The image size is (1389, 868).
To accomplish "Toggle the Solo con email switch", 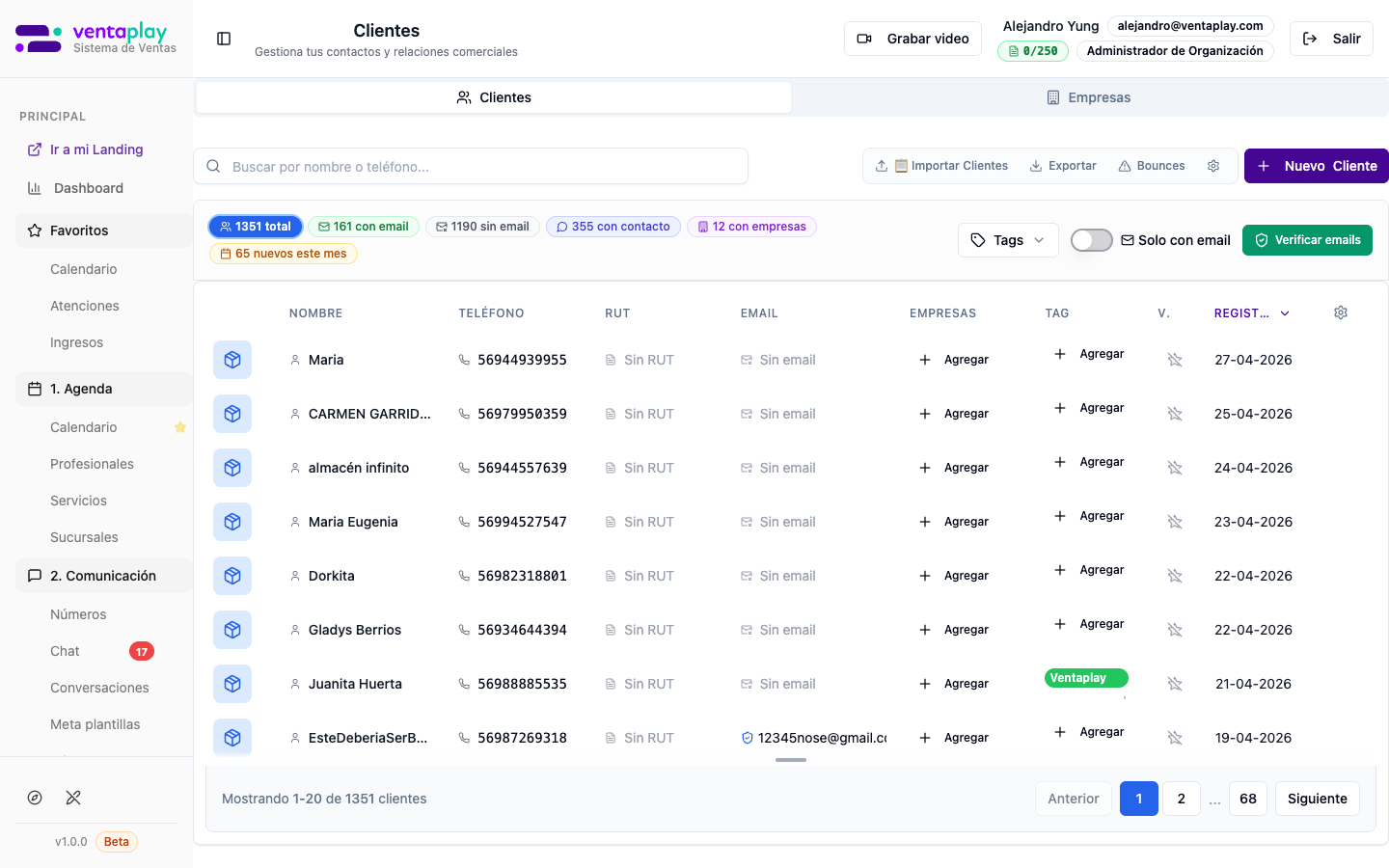I will point(1091,240).
